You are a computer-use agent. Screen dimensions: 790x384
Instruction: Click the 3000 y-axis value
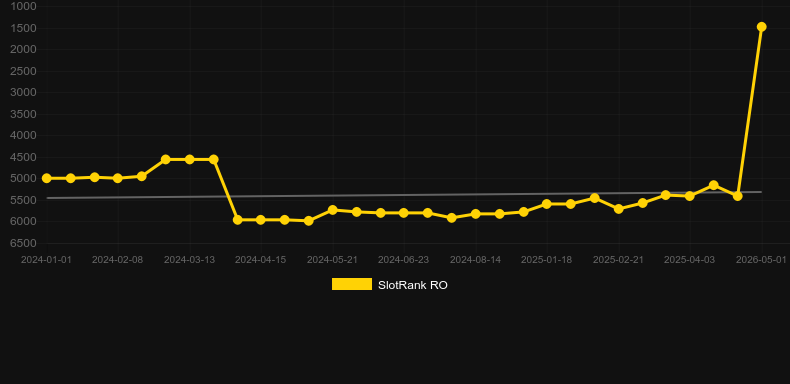(23, 92)
